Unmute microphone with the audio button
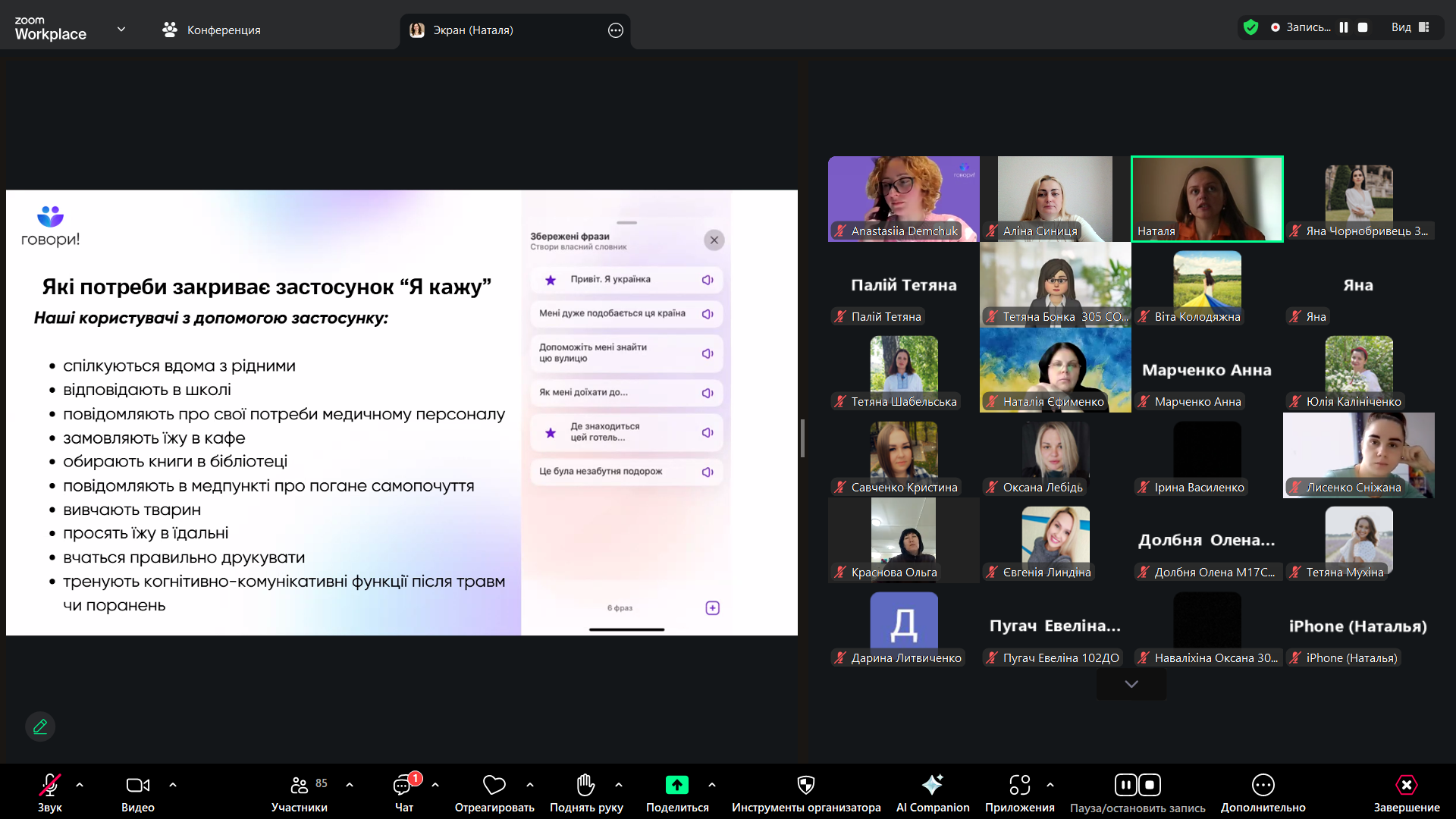The image size is (1456, 819). click(x=50, y=785)
